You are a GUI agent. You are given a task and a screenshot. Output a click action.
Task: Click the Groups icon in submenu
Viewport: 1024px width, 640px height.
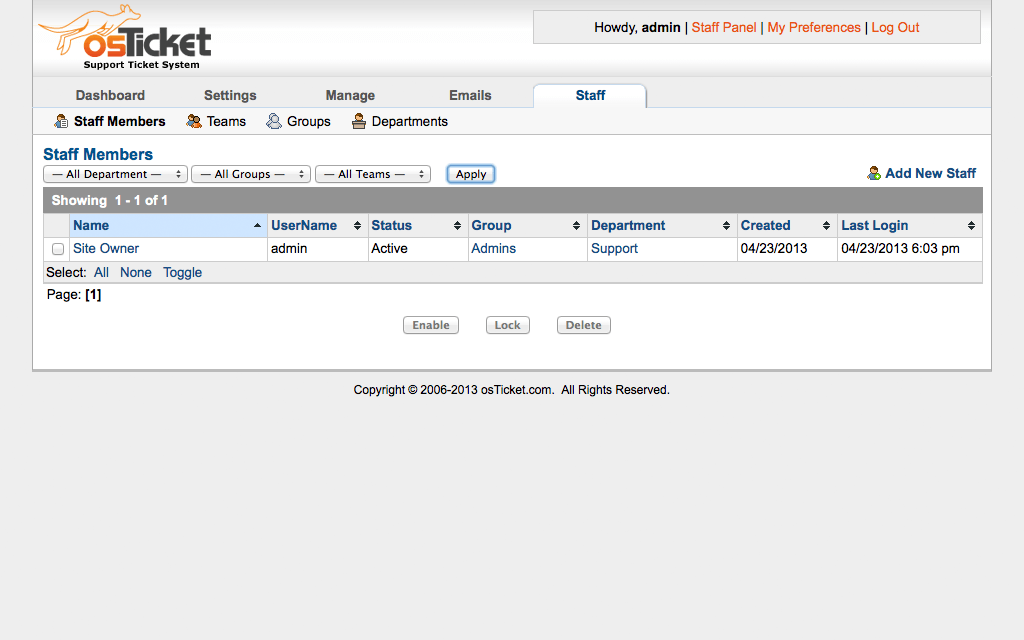(274, 121)
